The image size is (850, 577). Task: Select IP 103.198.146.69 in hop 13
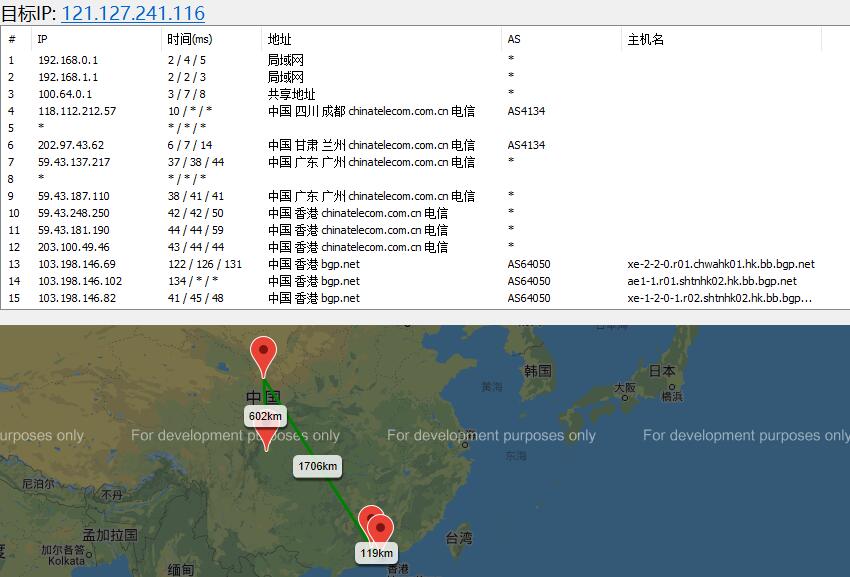[77, 264]
